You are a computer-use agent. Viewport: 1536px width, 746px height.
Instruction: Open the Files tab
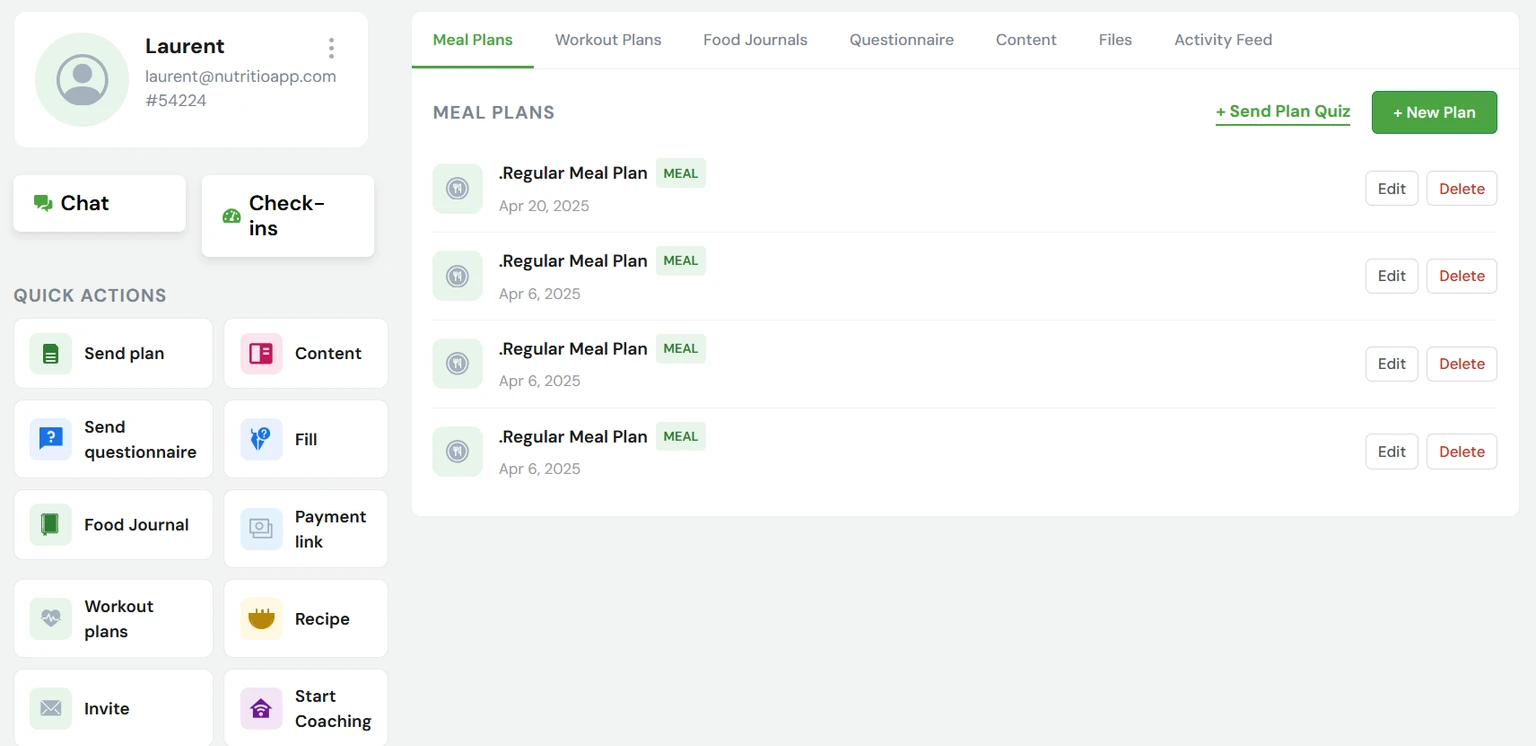point(1115,40)
